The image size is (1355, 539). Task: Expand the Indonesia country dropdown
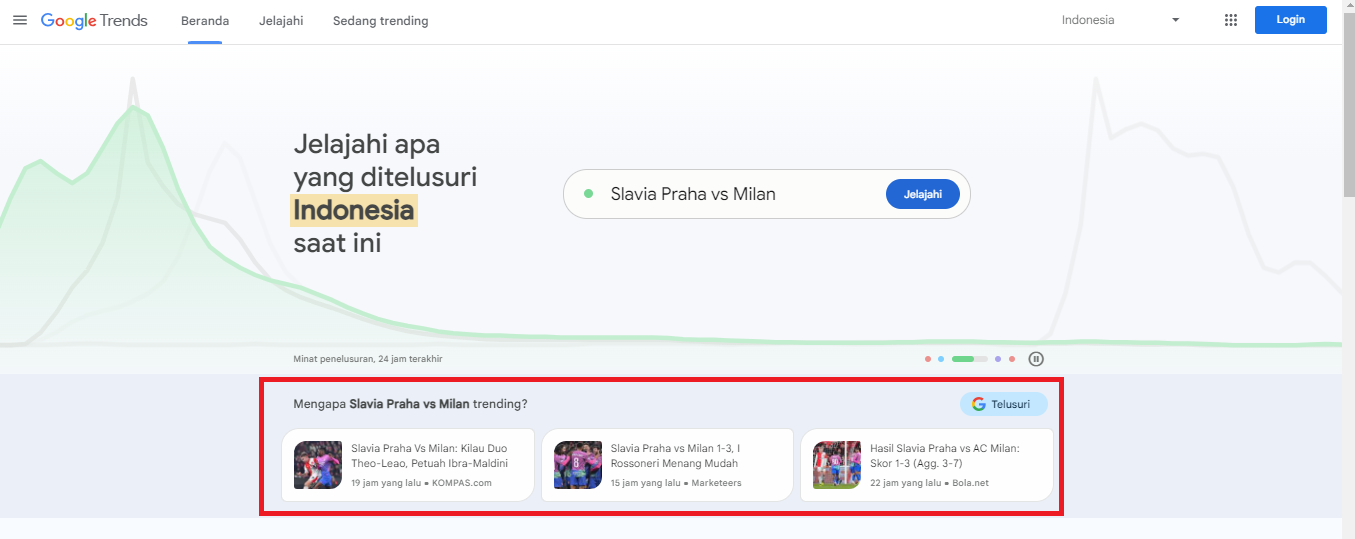(1120, 20)
